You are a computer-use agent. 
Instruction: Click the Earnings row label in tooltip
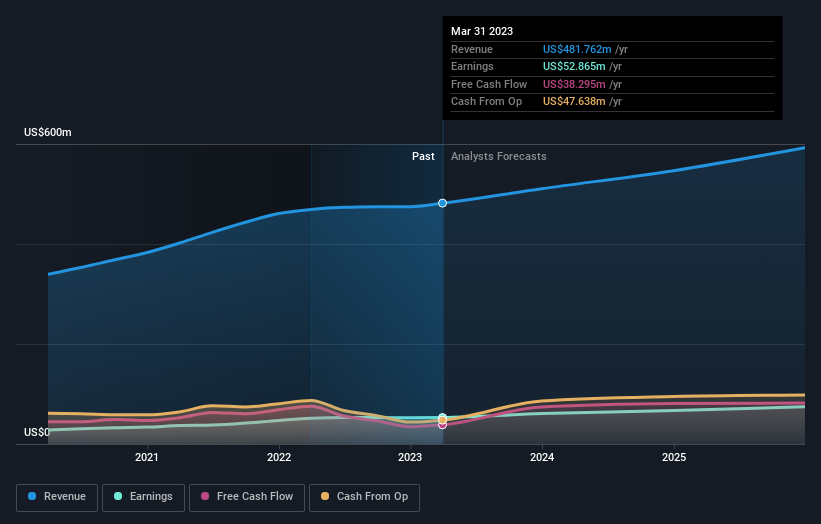coord(472,66)
